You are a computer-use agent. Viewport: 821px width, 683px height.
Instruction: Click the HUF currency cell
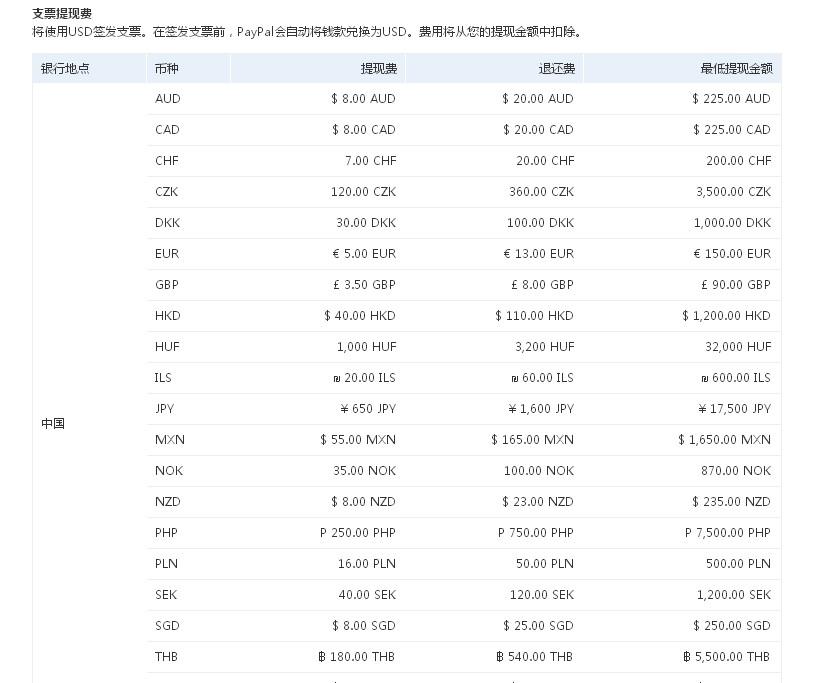pos(167,346)
